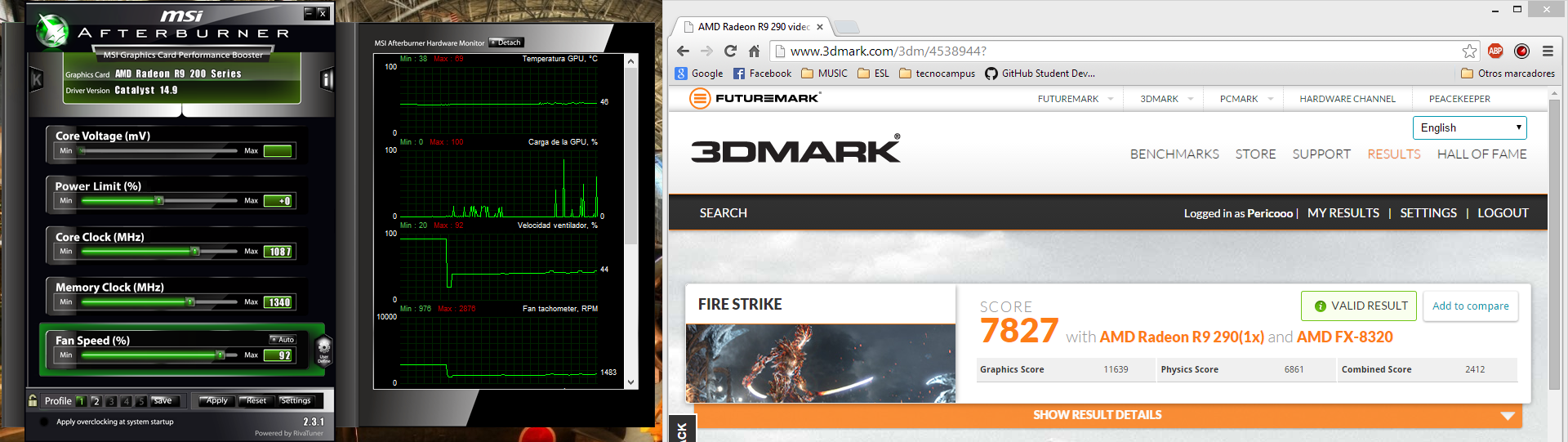Open the Facebook bookmark
Viewport: 1568px width, 442px height.
tap(762, 74)
